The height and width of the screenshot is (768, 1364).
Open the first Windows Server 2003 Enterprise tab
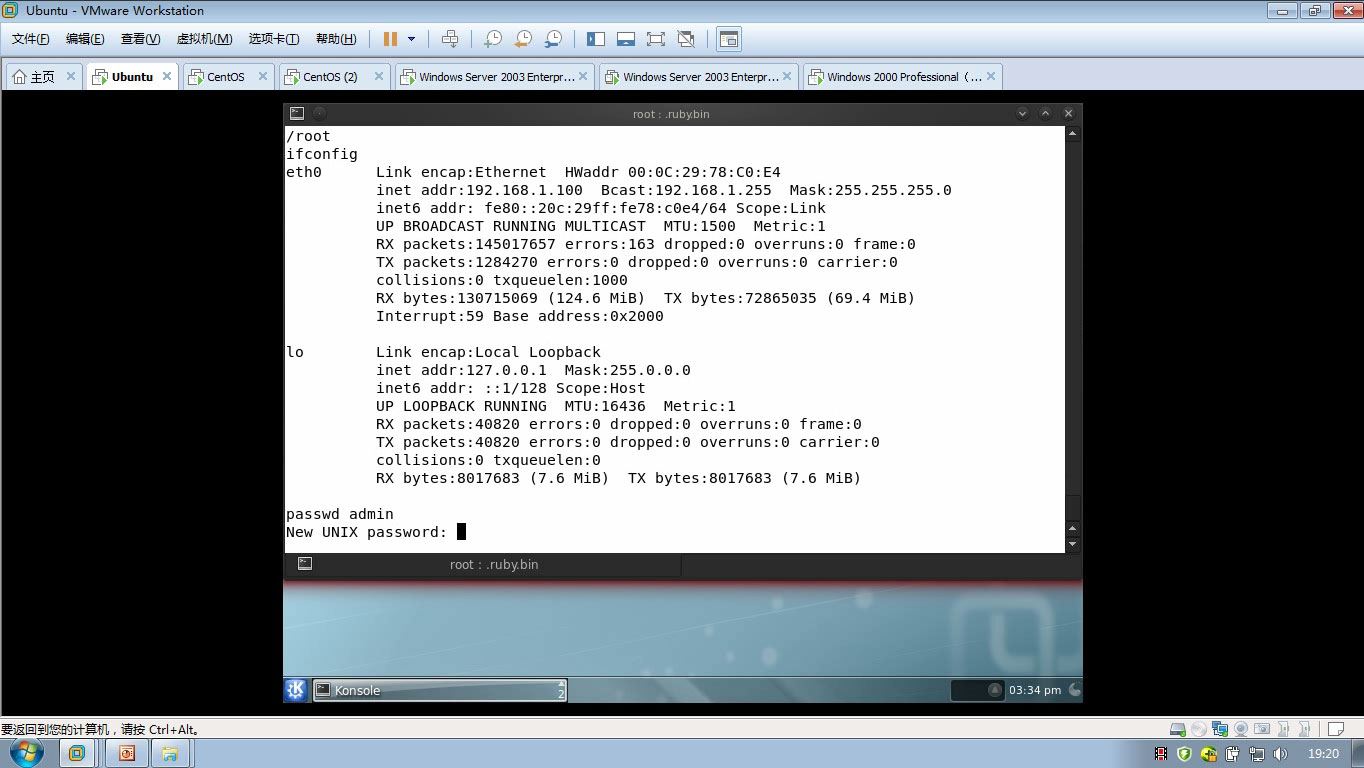(496, 77)
